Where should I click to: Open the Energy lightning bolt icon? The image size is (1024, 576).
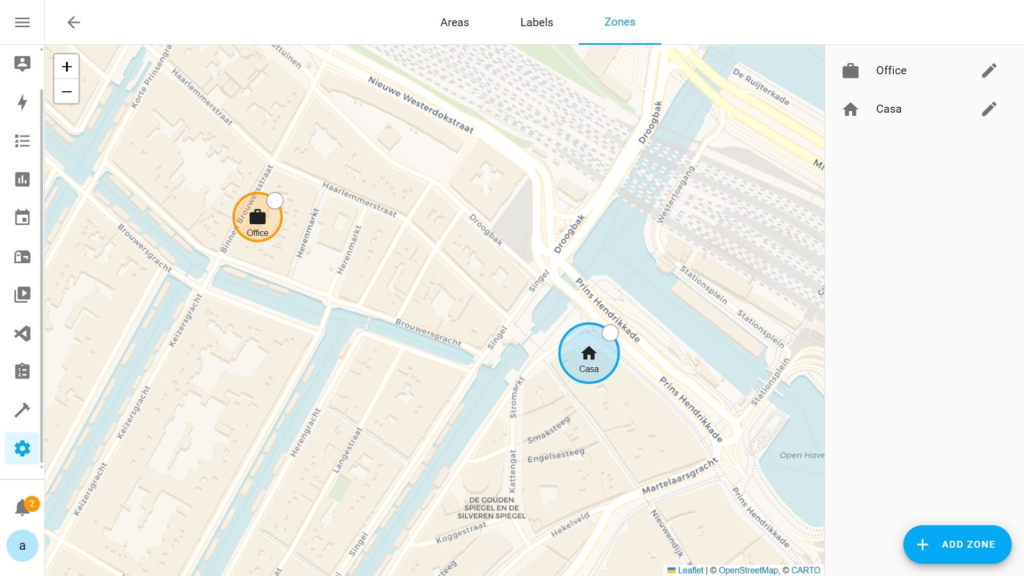[22, 102]
